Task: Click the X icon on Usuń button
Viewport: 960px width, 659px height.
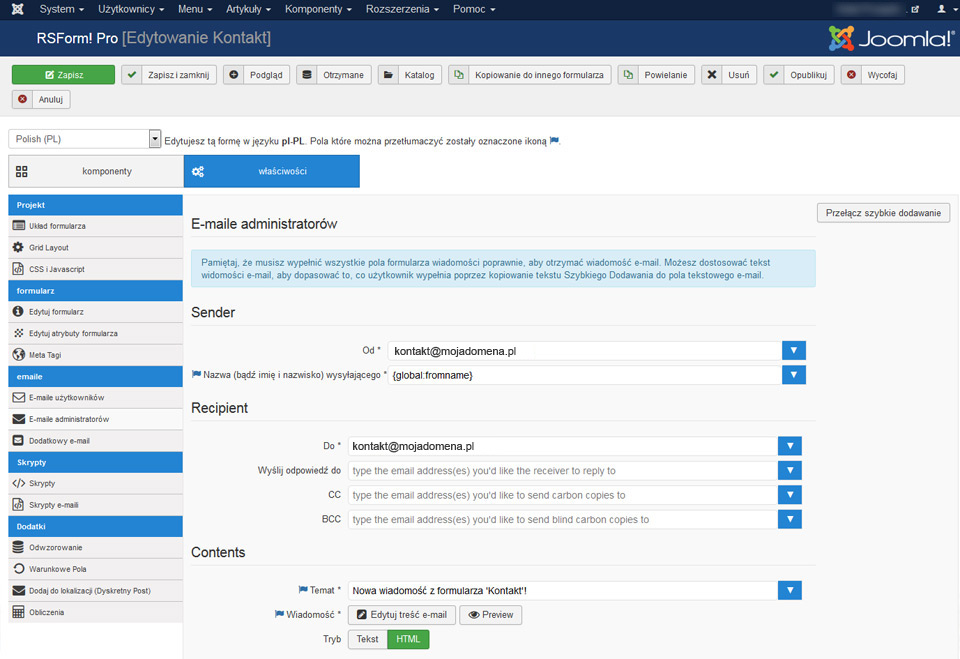Action: click(x=711, y=75)
